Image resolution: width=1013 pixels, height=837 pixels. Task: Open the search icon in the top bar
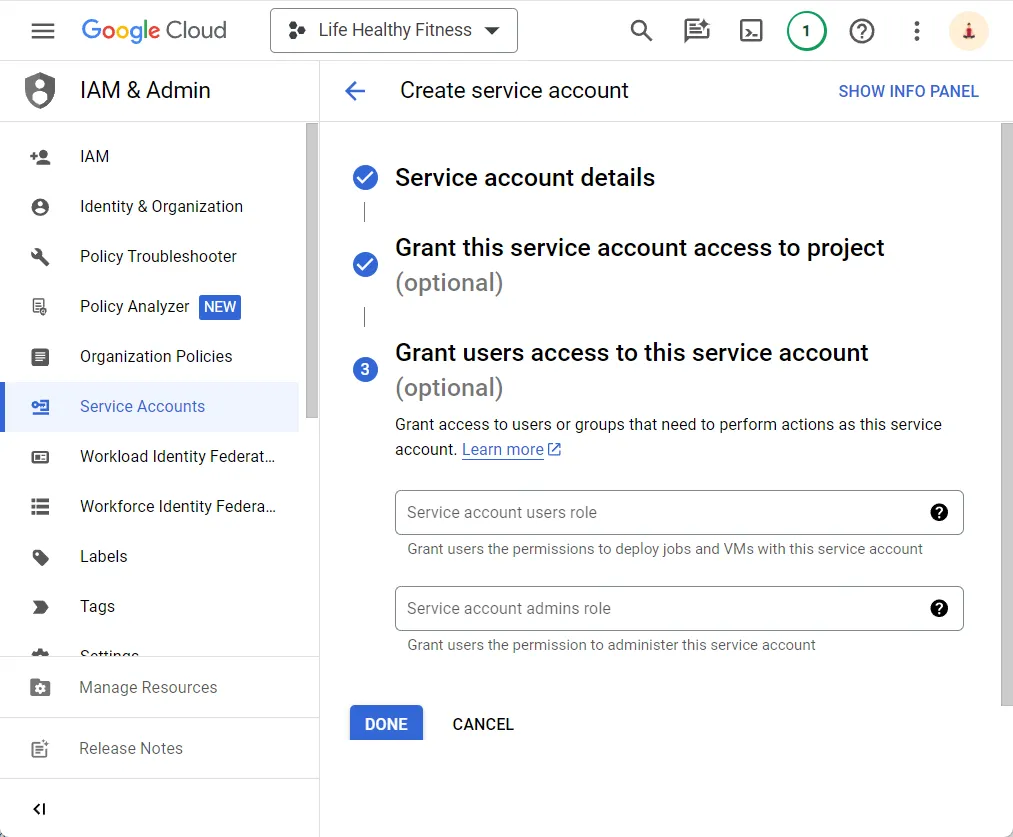[641, 30]
